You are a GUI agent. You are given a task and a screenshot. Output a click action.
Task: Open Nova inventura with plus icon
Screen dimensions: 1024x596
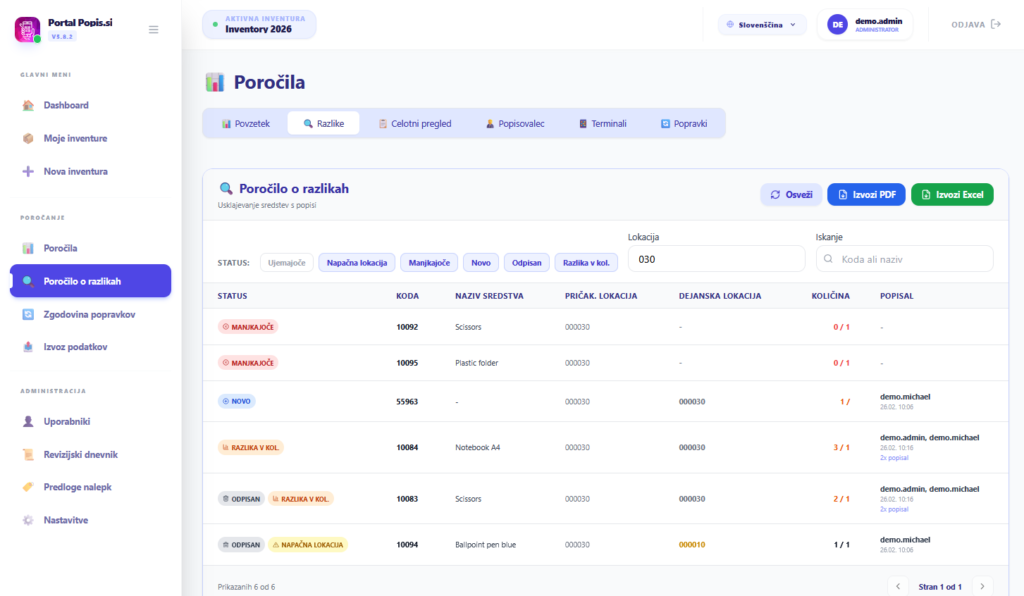point(75,171)
